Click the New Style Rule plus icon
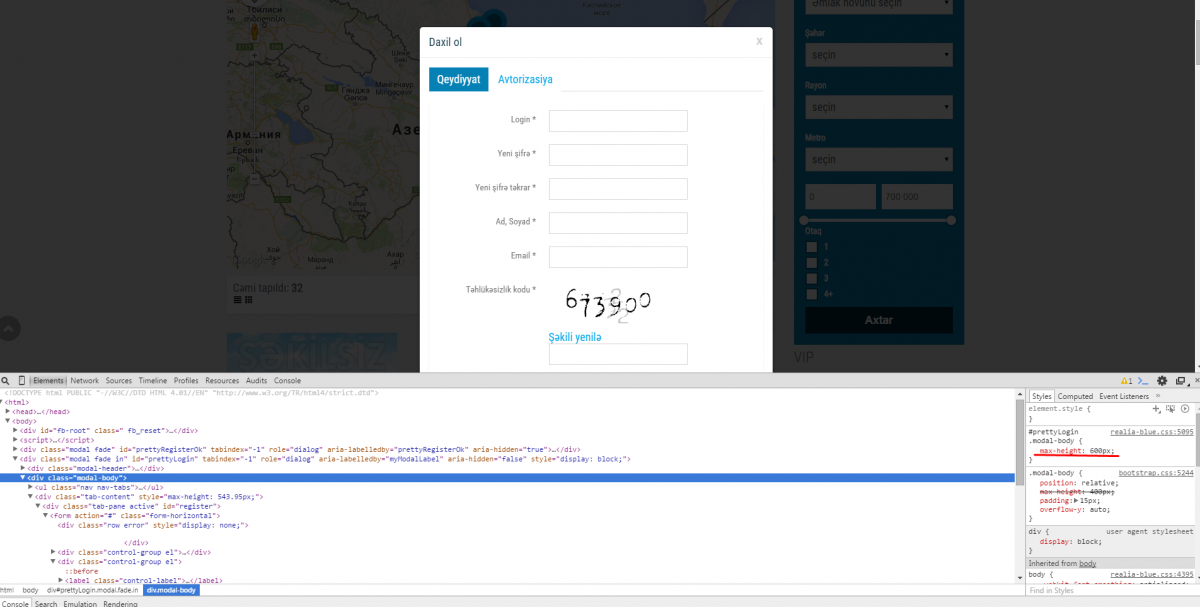This screenshot has width=1200, height=607. pyautogui.click(x=1157, y=409)
